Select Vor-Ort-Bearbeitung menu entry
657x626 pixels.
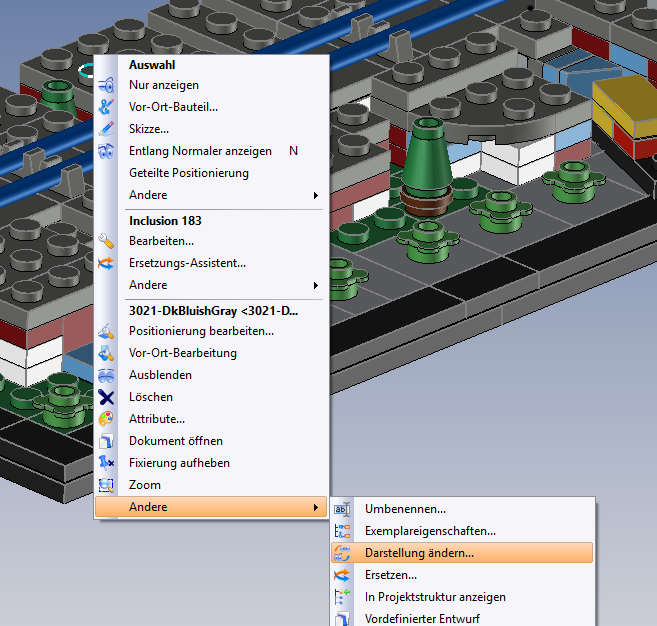click(211, 353)
